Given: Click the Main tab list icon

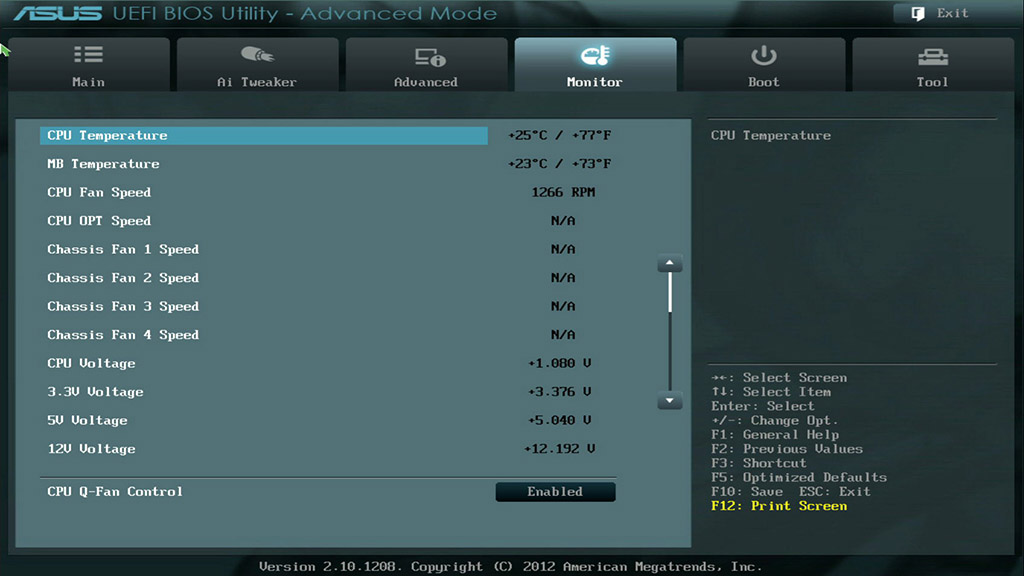Looking at the screenshot, I should [x=88, y=54].
